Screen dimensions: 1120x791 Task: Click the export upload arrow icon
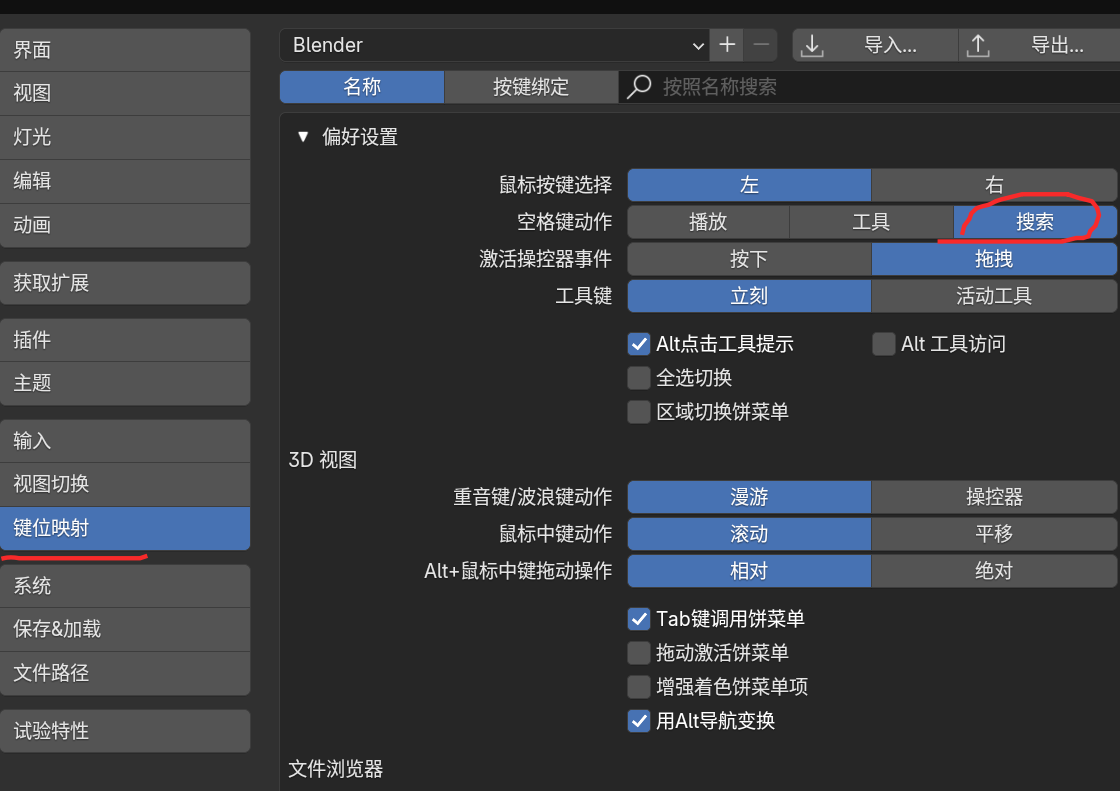point(978,46)
